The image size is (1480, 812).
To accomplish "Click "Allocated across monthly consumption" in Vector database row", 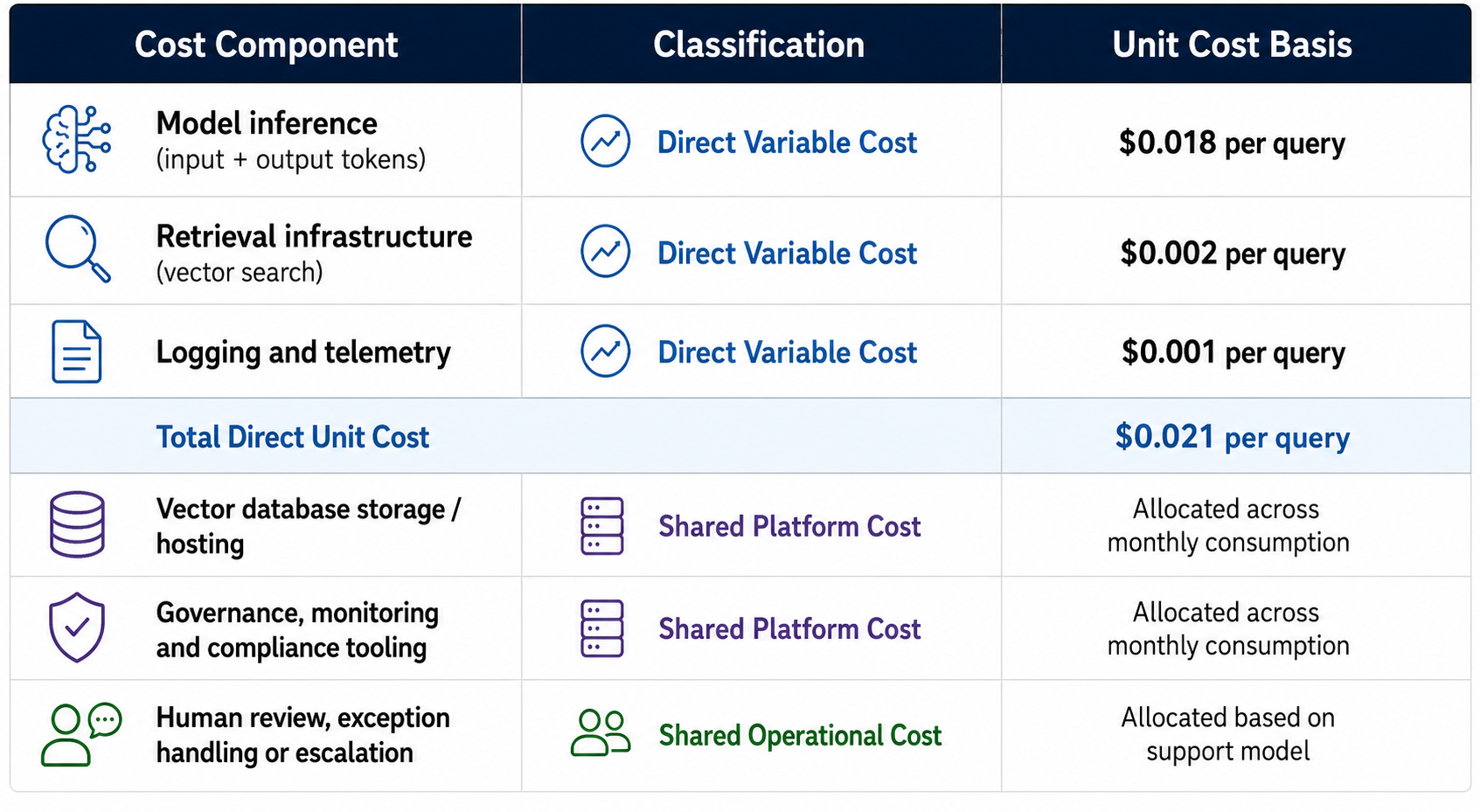I will pos(1228,525).
